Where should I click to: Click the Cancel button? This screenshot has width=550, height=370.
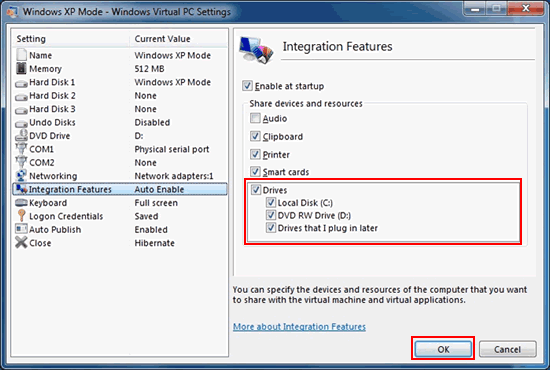click(x=507, y=349)
